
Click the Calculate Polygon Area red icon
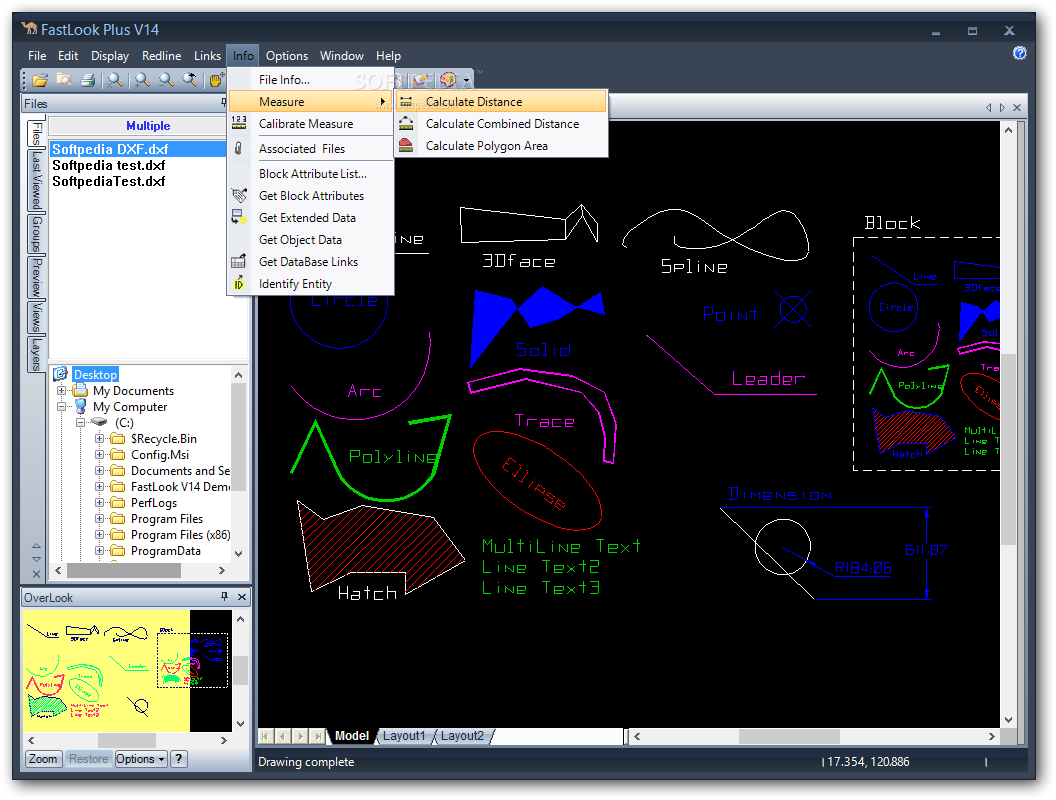[406, 145]
